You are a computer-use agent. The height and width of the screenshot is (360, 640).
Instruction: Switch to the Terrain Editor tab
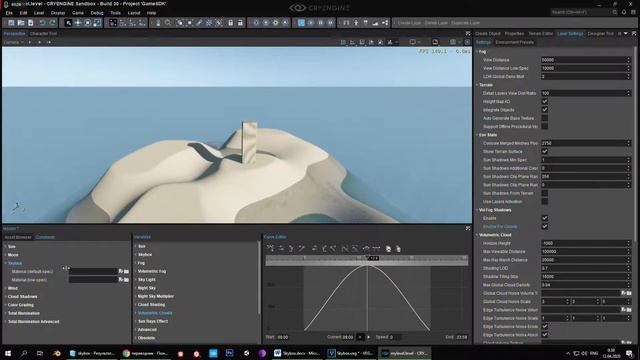pos(541,33)
